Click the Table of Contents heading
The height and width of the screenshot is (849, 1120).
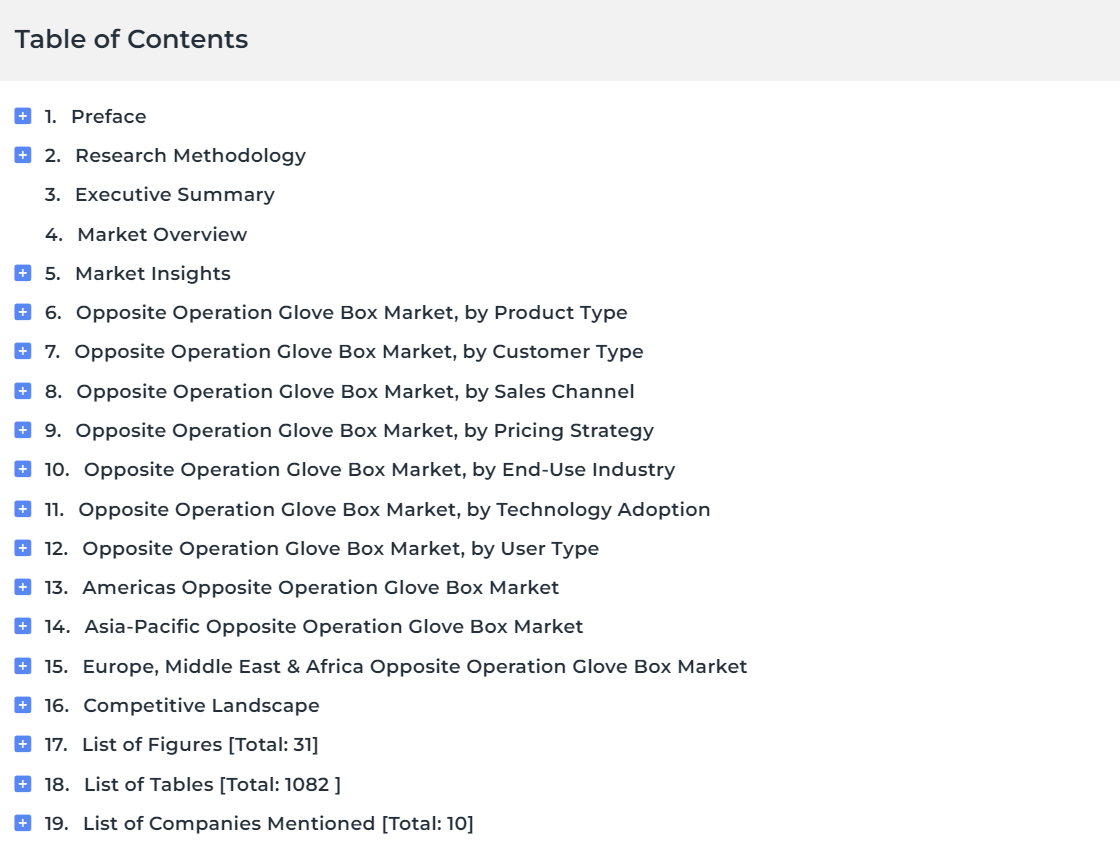(131, 39)
